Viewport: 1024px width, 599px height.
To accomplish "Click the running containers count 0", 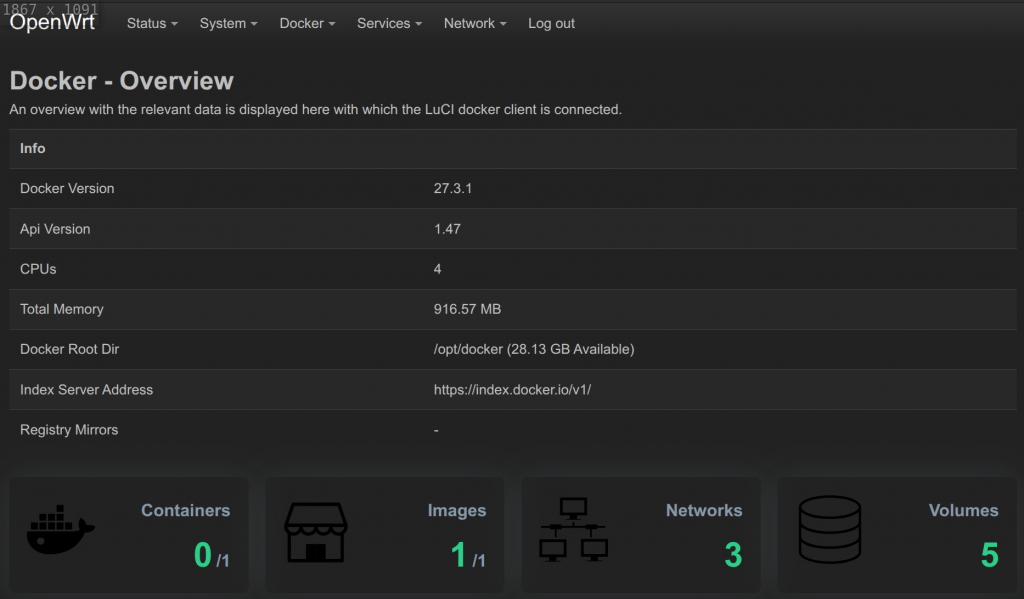I will pyautogui.click(x=202, y=555).
